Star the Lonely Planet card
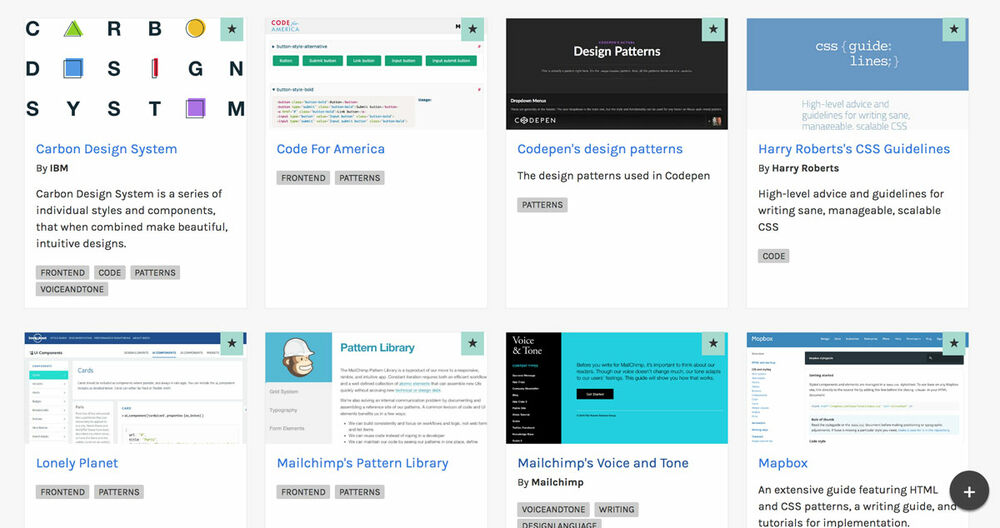The image size is (1000, 528). click(x=232, y=344)
